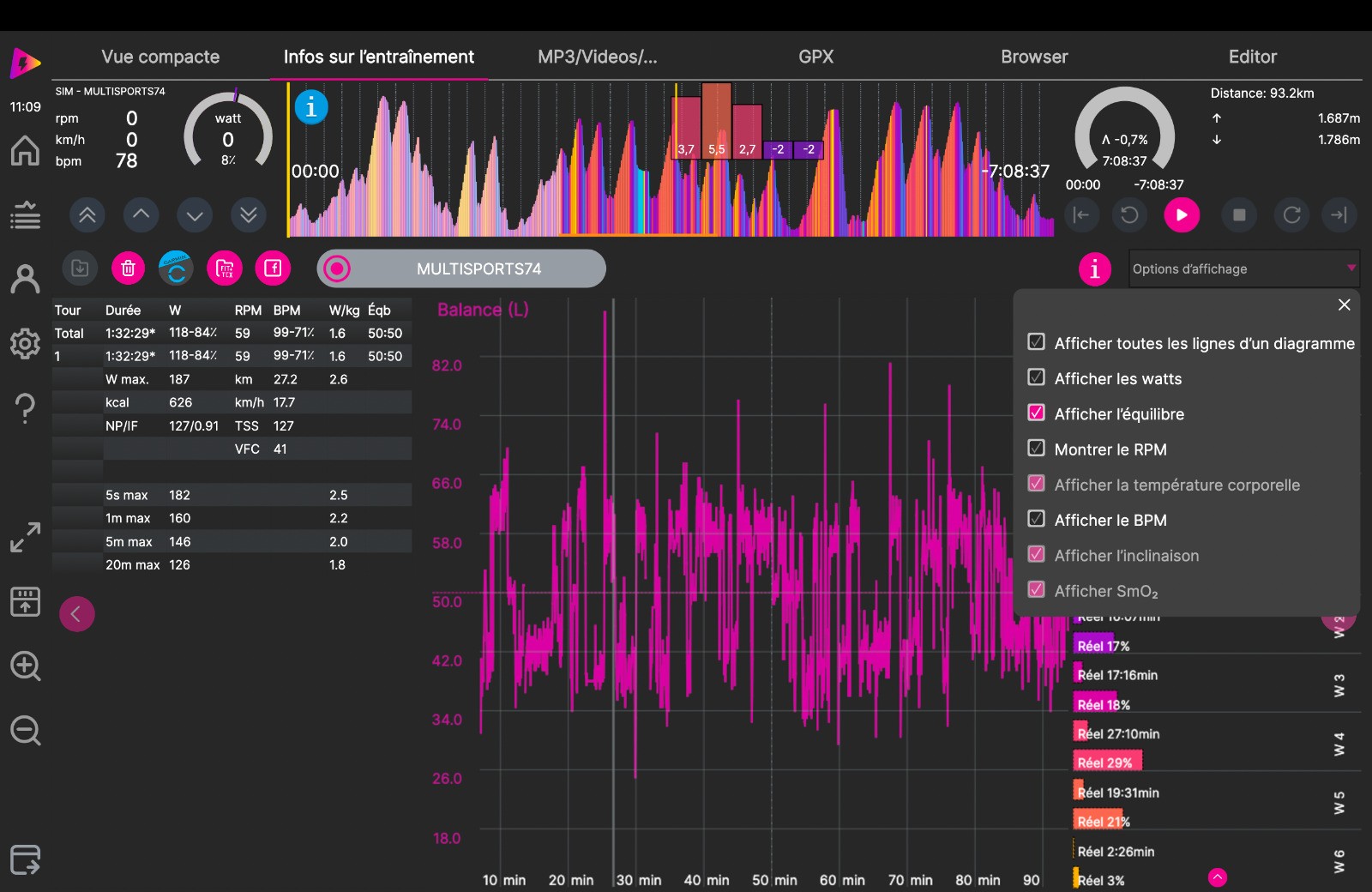Click the double chevron down arrow
1372x892 pixels.
pos(249,214)
